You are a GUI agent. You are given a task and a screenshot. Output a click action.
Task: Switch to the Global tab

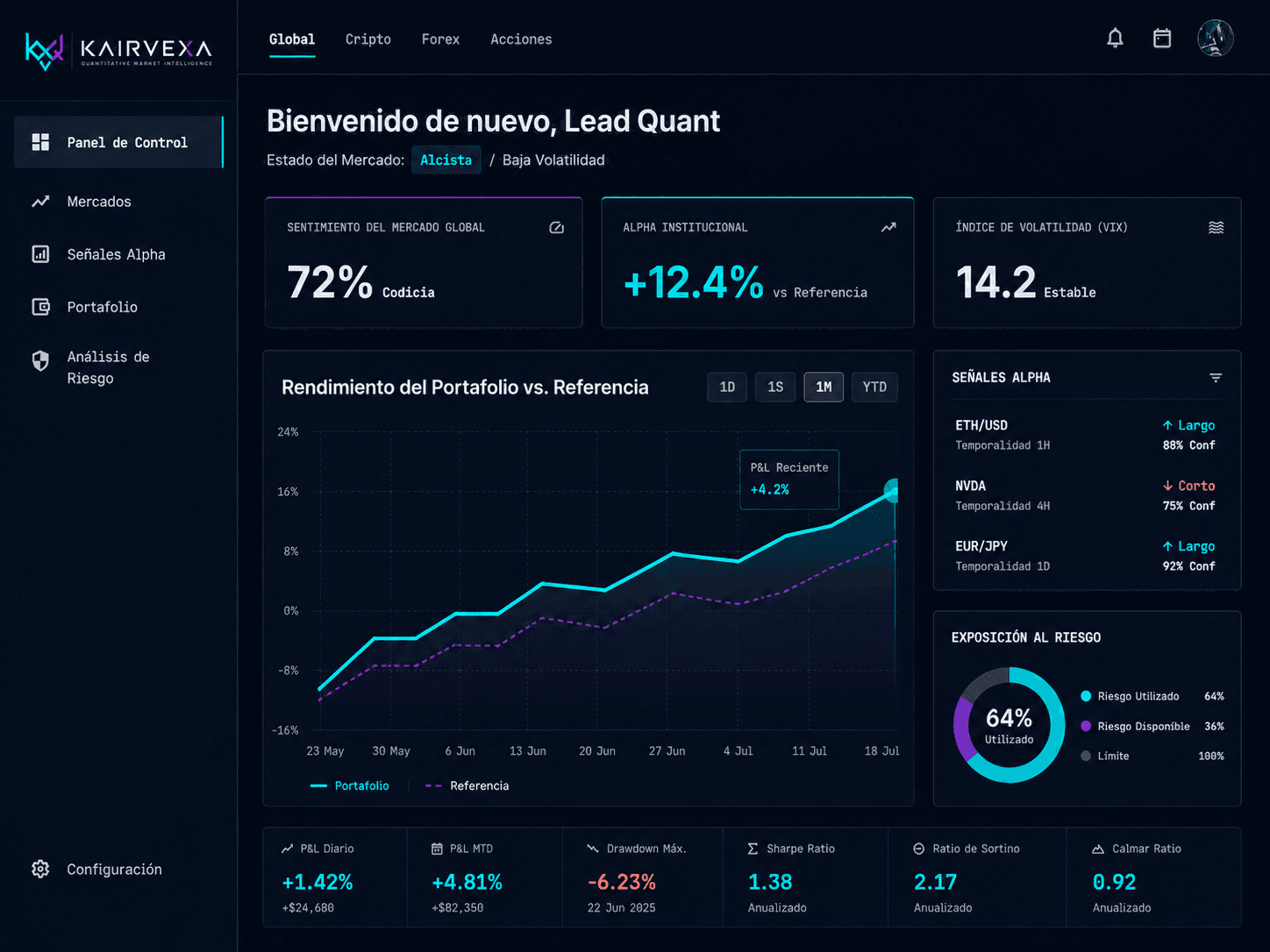[292, 39]
